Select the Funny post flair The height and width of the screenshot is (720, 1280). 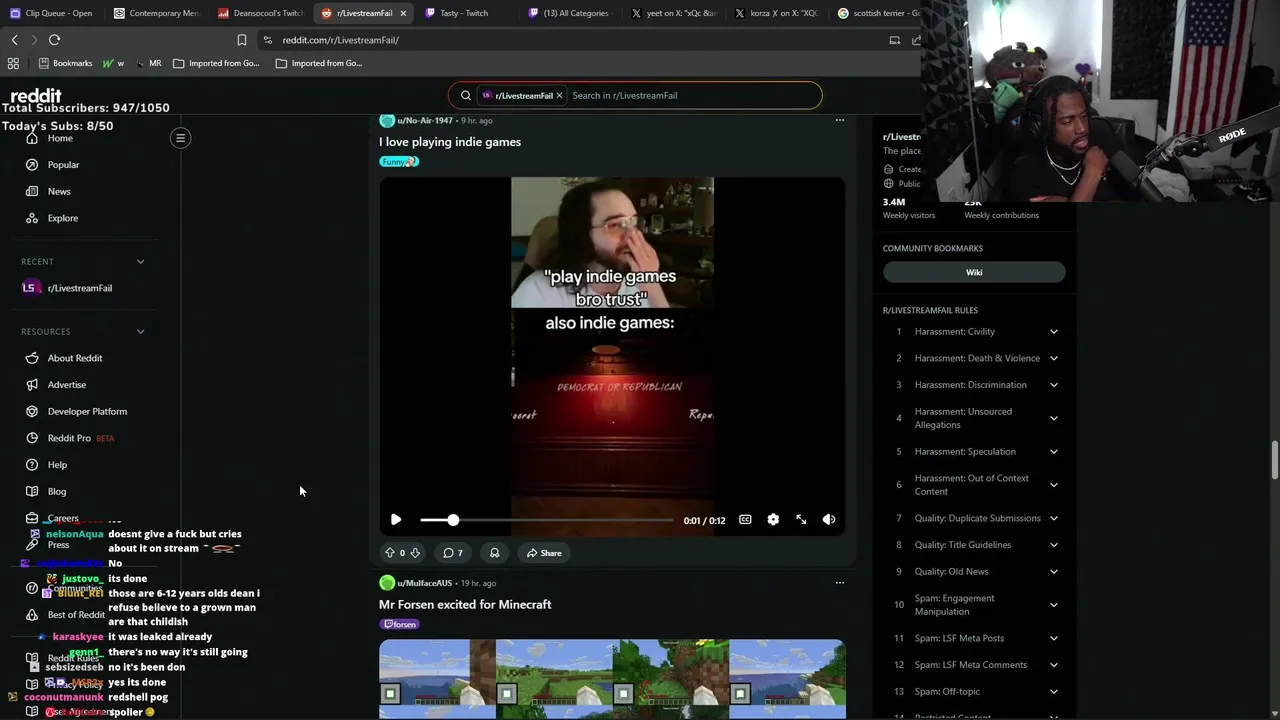tap(399, 162)
